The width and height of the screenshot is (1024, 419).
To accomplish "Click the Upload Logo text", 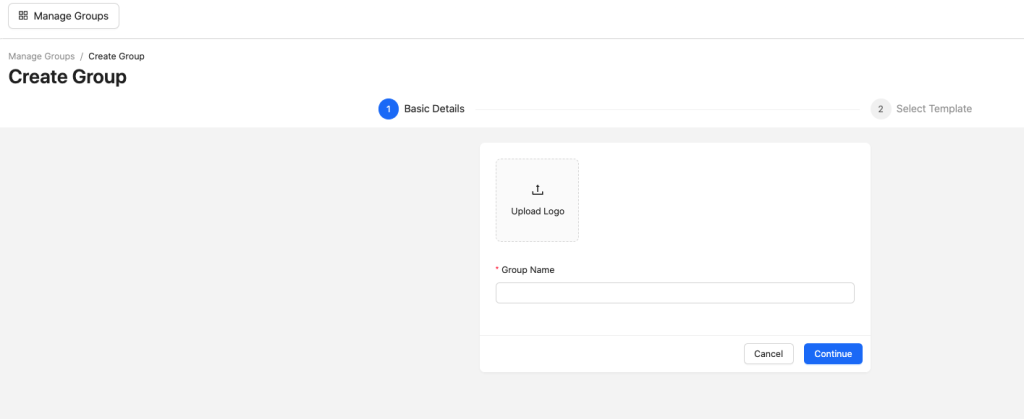I will [537, 211].
